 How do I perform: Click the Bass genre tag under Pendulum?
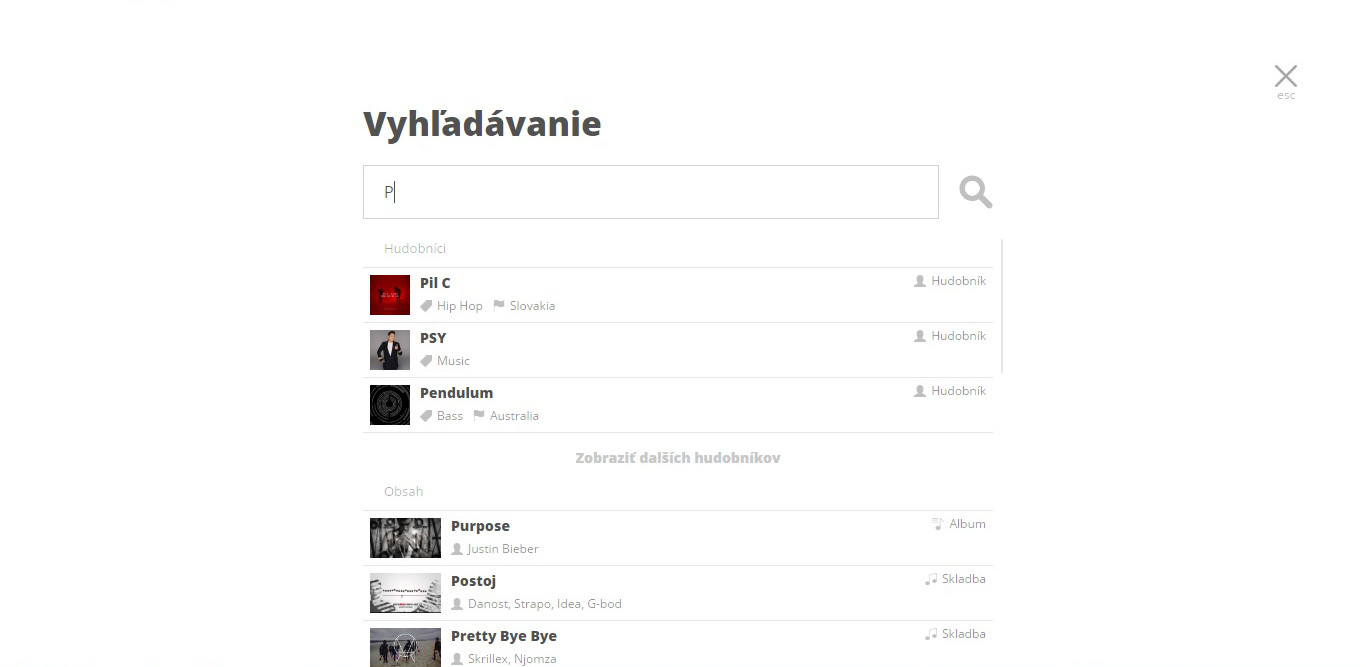(x=441, y=416)
